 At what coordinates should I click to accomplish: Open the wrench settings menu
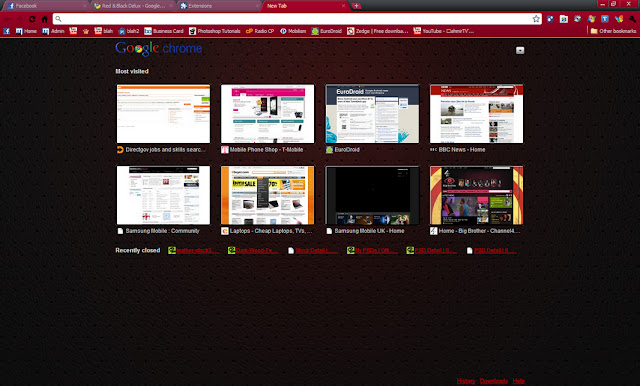pyautogui.click(x=632, y=19)
